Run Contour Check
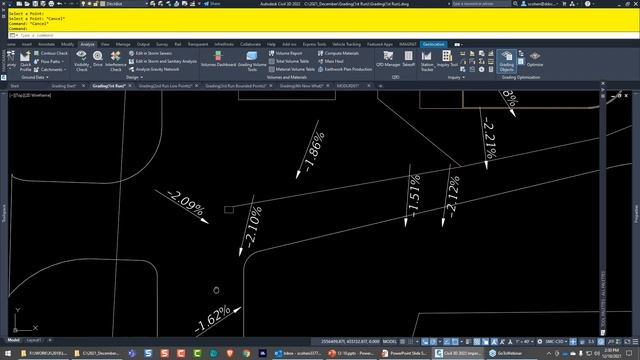 click(51, 53)
